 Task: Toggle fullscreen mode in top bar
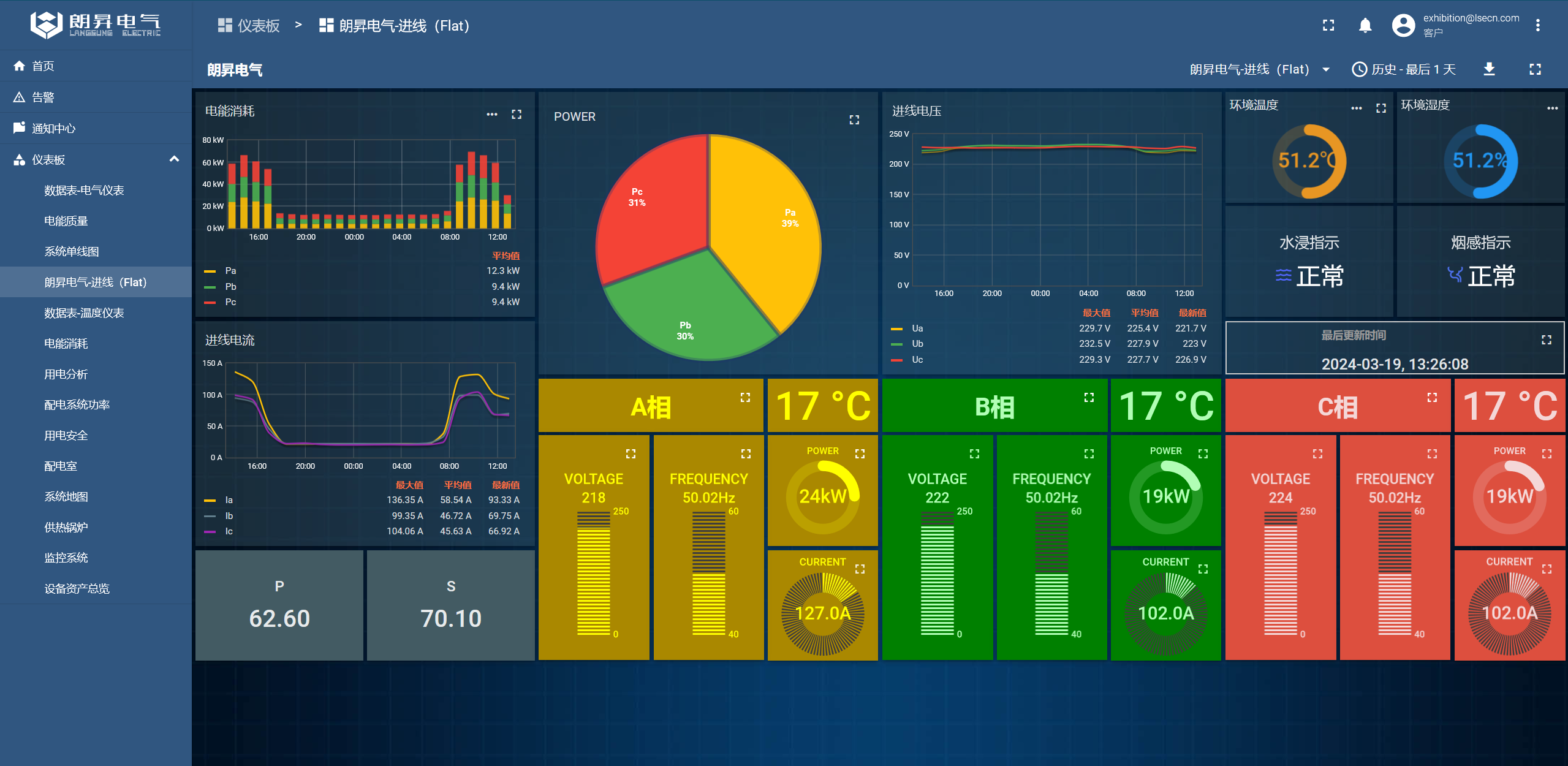click(x=1328, y=26)
